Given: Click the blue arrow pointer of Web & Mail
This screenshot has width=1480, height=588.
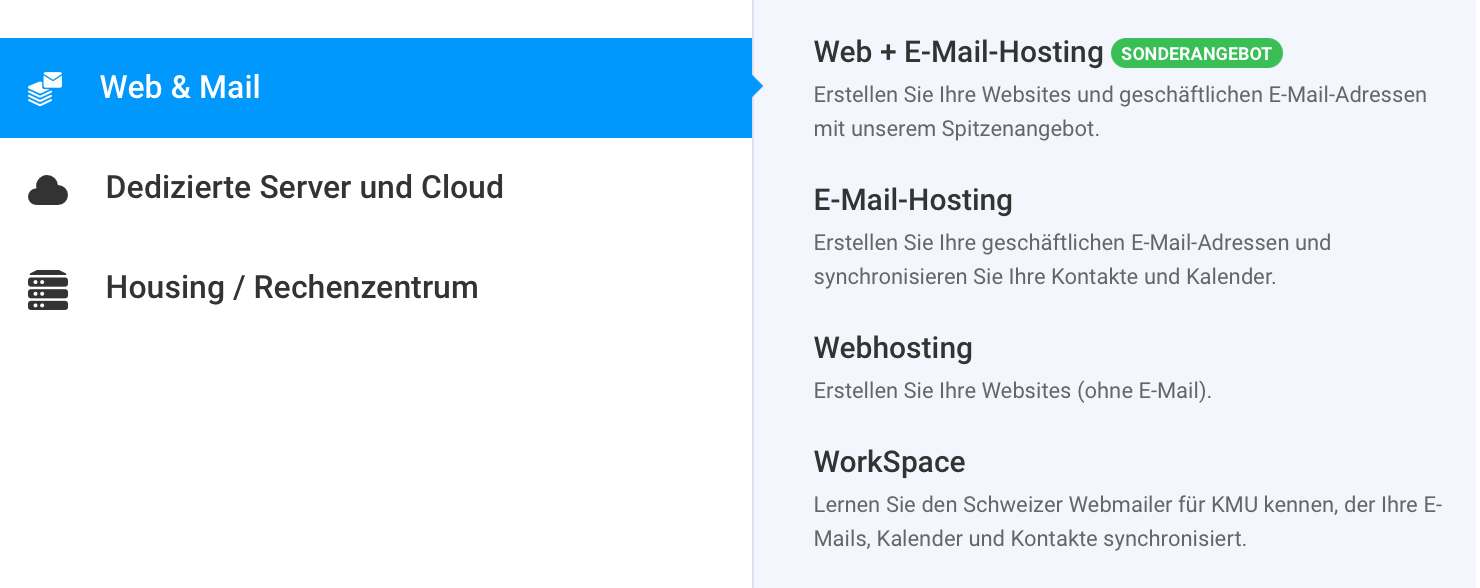Looking at the screenshot, I should [757, 87].
